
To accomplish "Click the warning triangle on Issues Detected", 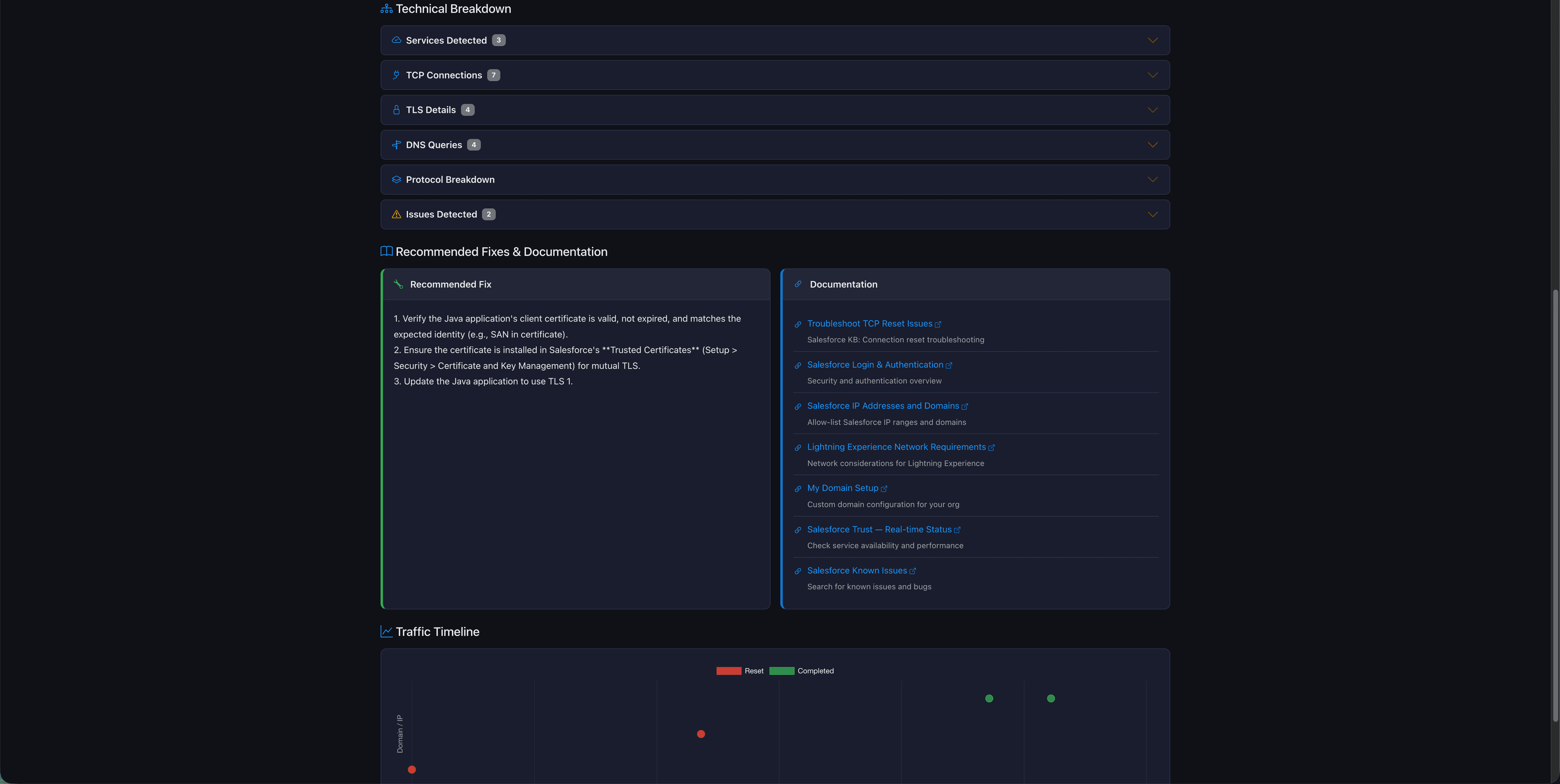I will click(396, 214).
